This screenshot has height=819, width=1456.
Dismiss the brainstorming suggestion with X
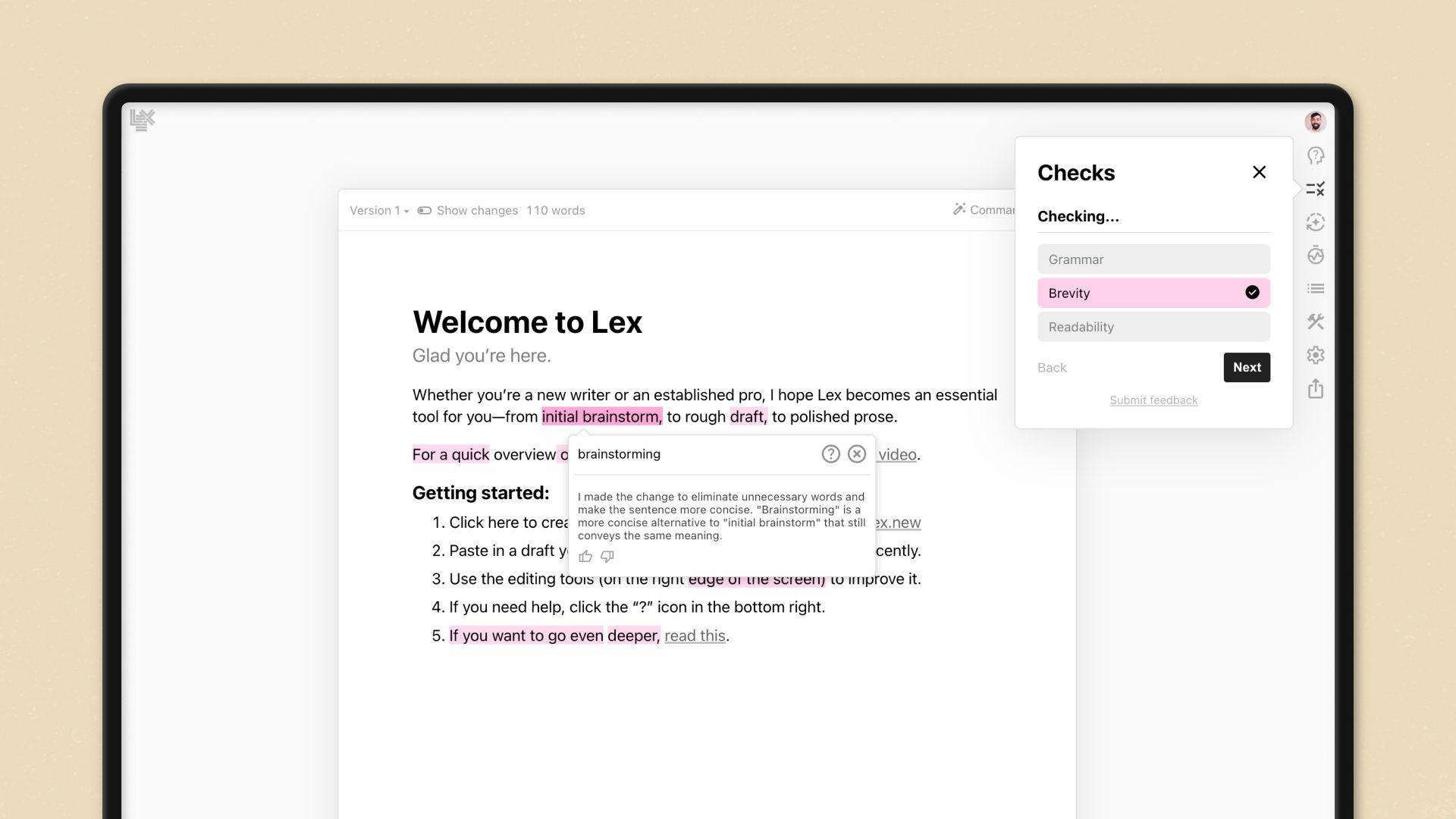click(857, 453)
